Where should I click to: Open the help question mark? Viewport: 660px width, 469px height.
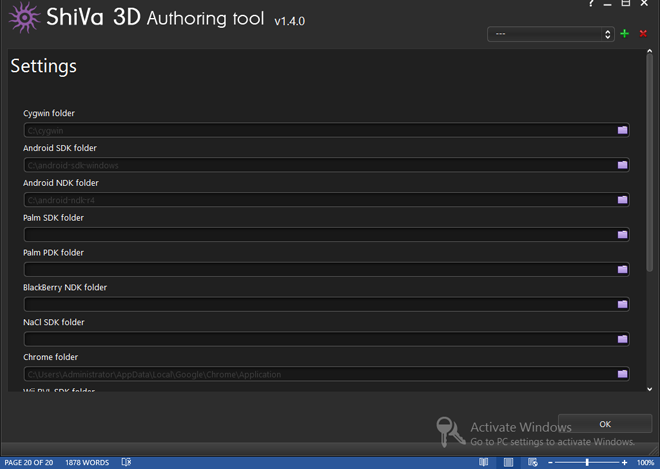coord(591,3)
